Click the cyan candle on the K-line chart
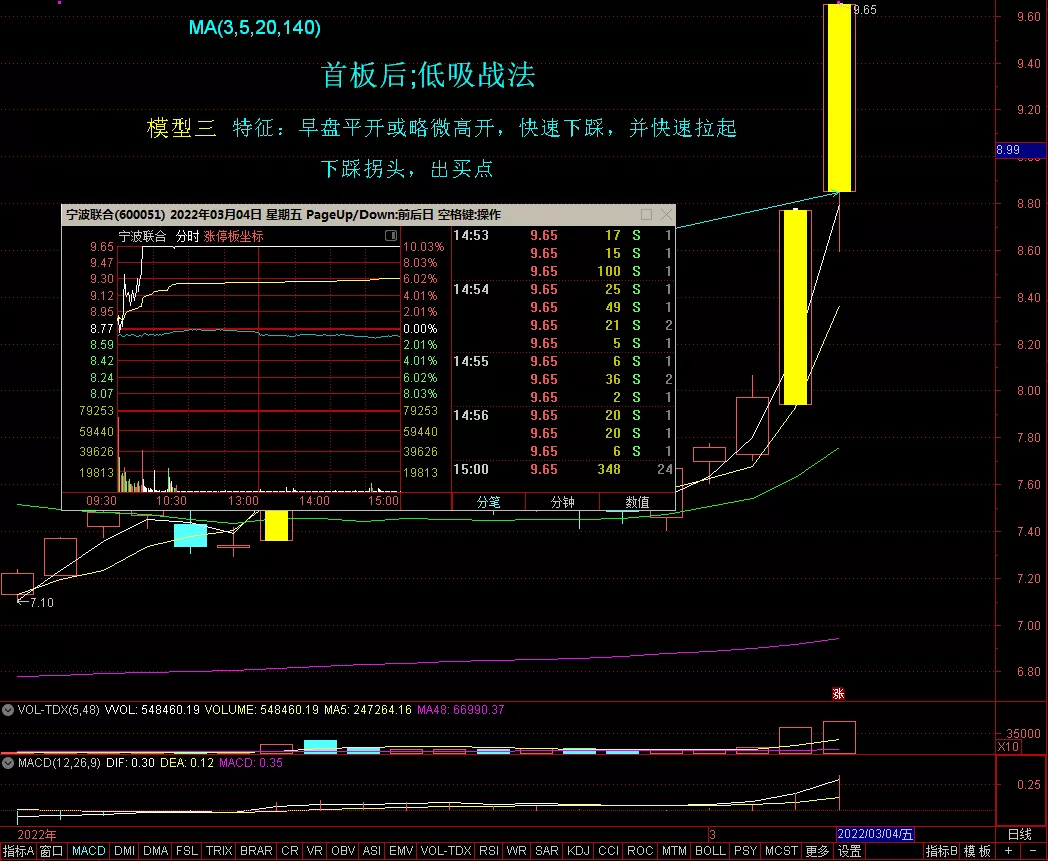Viewport: 1048px width, 861px height. click(190, 535)
